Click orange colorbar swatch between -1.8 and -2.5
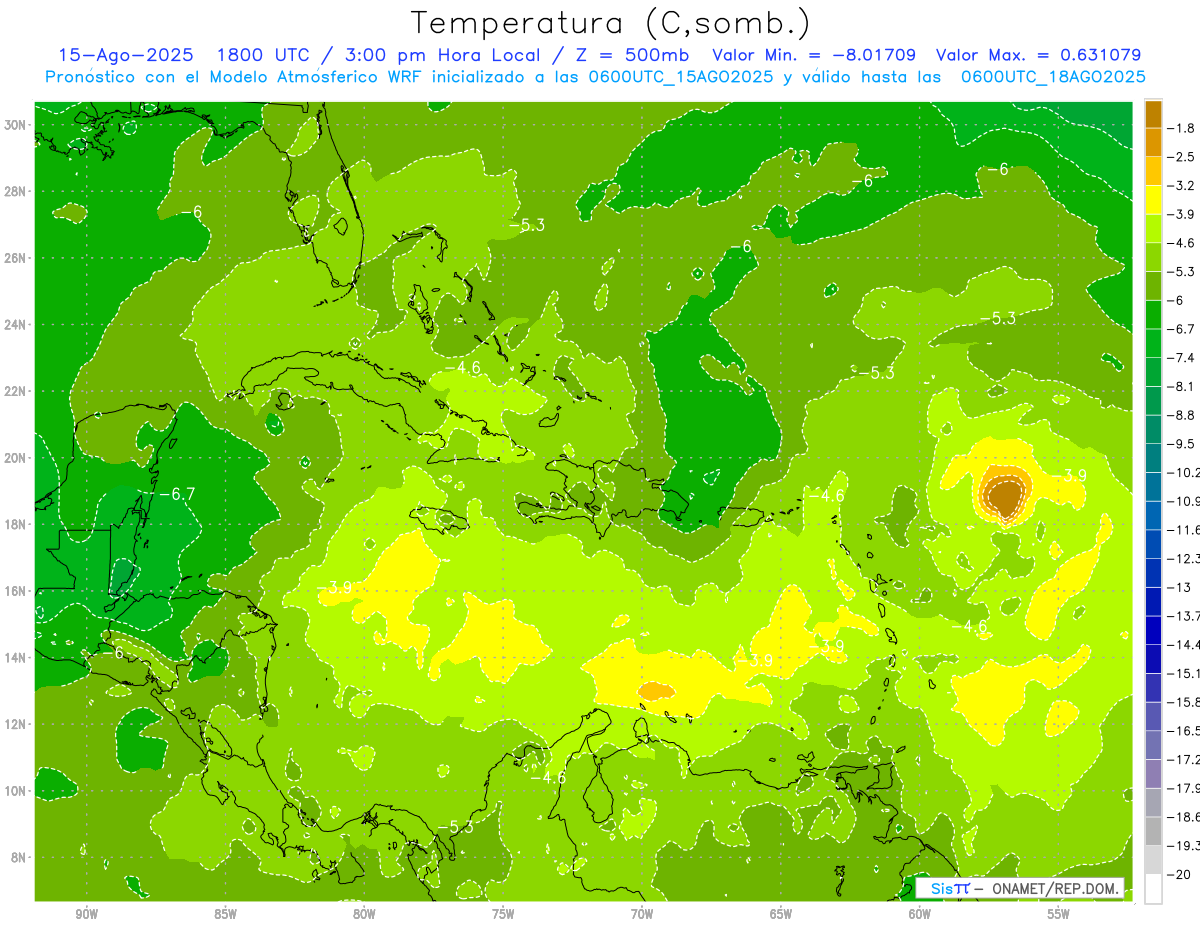 pyautogui.click(x=1153, y=142)
